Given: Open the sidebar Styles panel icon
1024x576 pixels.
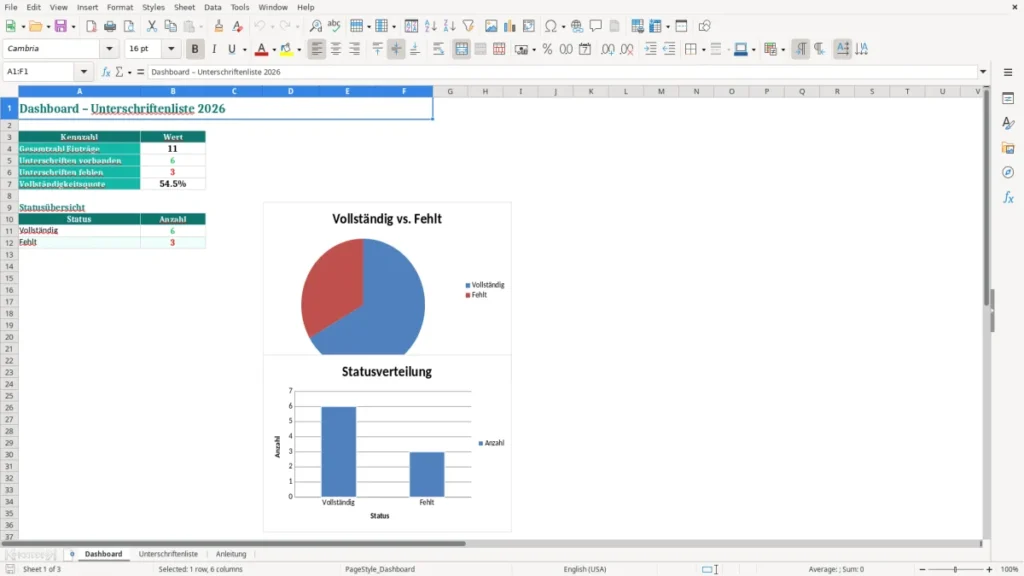Looking at the screenshot, I should point(1008,123).
